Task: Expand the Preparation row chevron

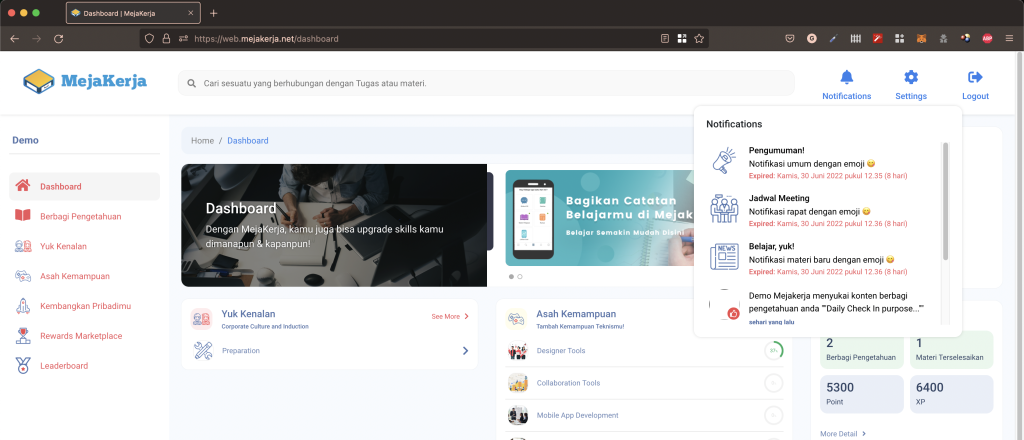Action: pos(466,351)
